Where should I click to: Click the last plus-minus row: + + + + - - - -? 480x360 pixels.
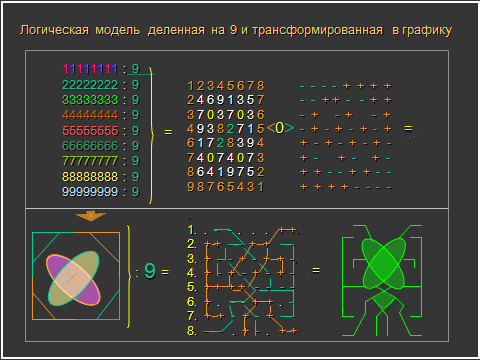tap(346, 187)
